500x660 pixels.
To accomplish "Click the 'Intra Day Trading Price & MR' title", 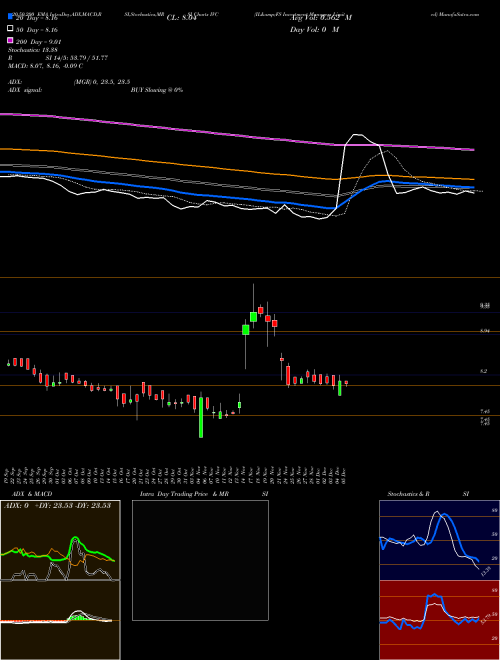I will [x=184, y=494].
